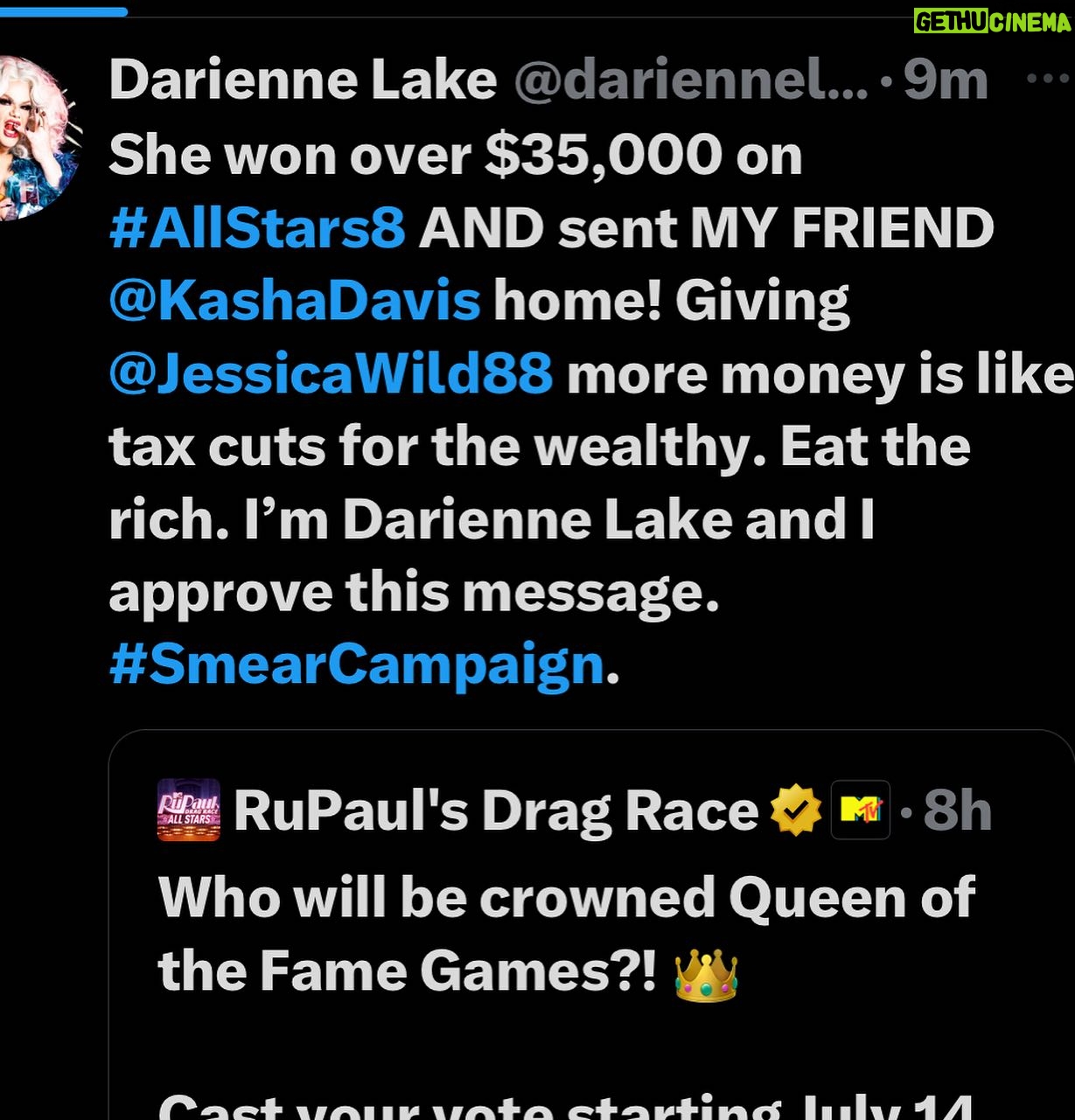This screenshot has width=1075, height=1120.
Task: Click the 9m tweet timestamp
Action: point(945,80)
